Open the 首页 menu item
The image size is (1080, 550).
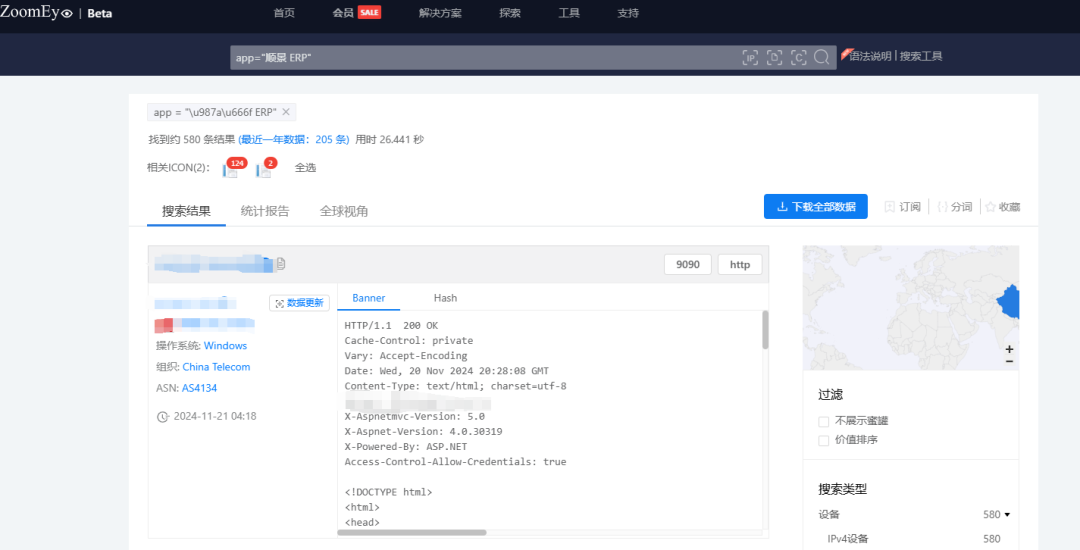284,13
